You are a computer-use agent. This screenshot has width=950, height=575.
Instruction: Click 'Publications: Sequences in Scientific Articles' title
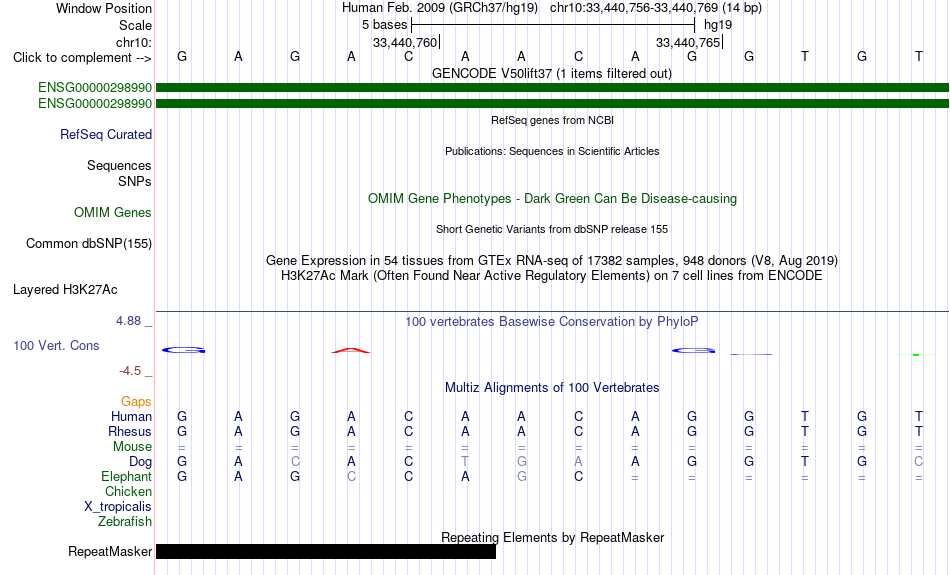pyautogui.click(x=552, y=151)
